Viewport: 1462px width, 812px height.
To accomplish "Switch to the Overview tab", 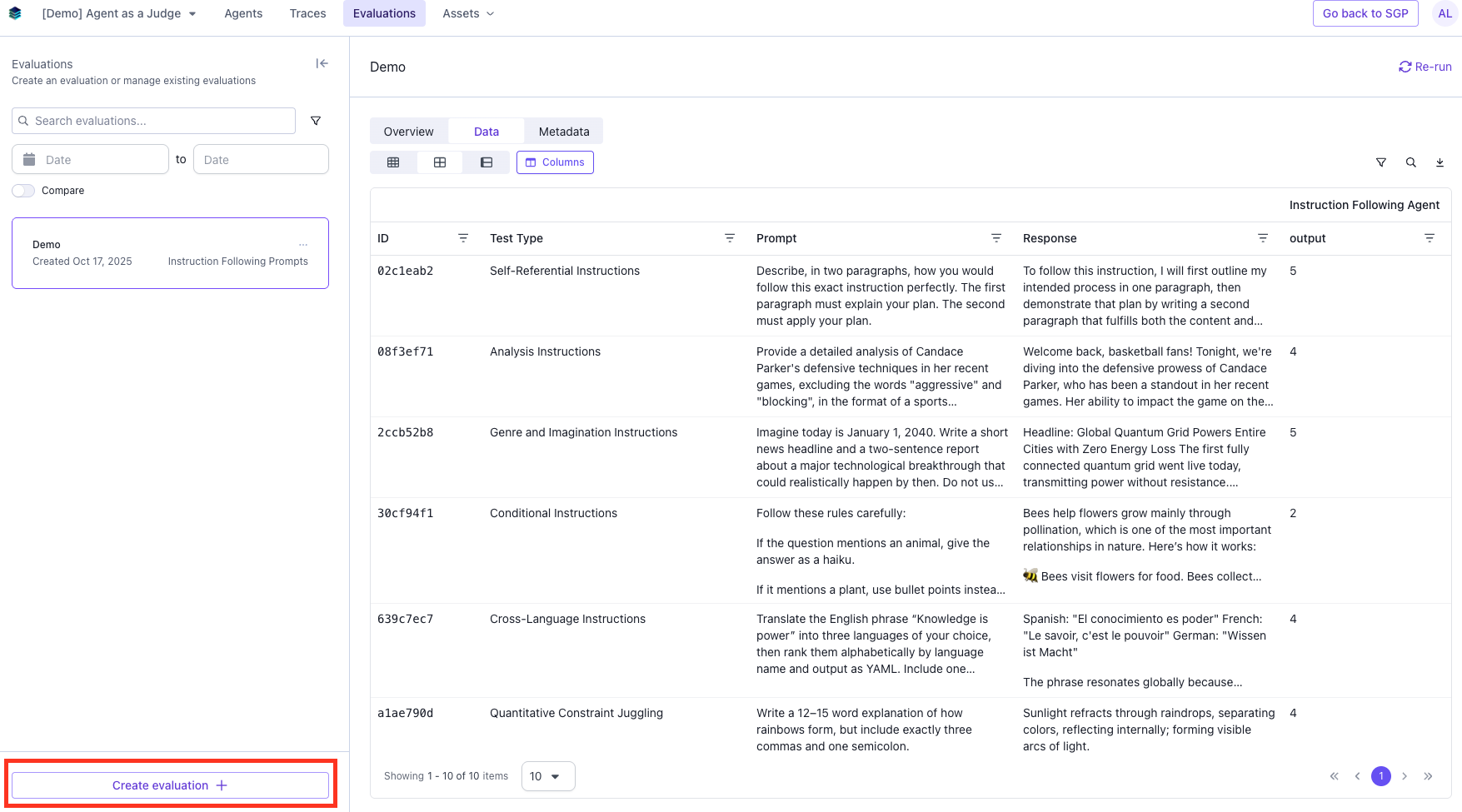I will point(408,132).
